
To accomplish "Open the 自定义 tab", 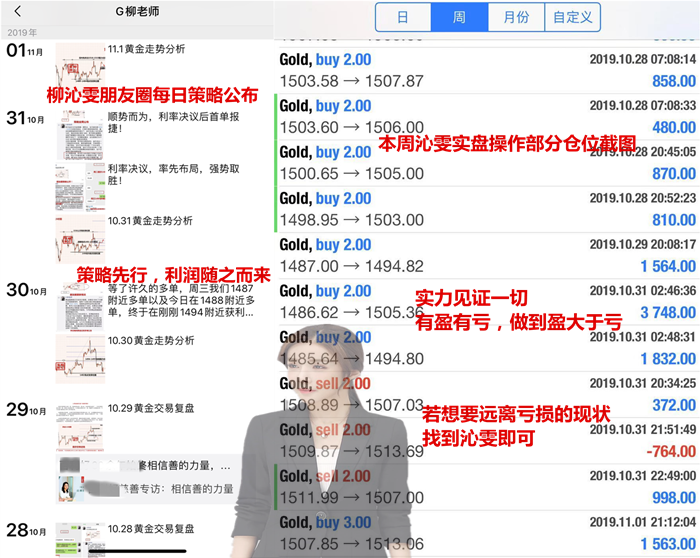I will [572, 17].
